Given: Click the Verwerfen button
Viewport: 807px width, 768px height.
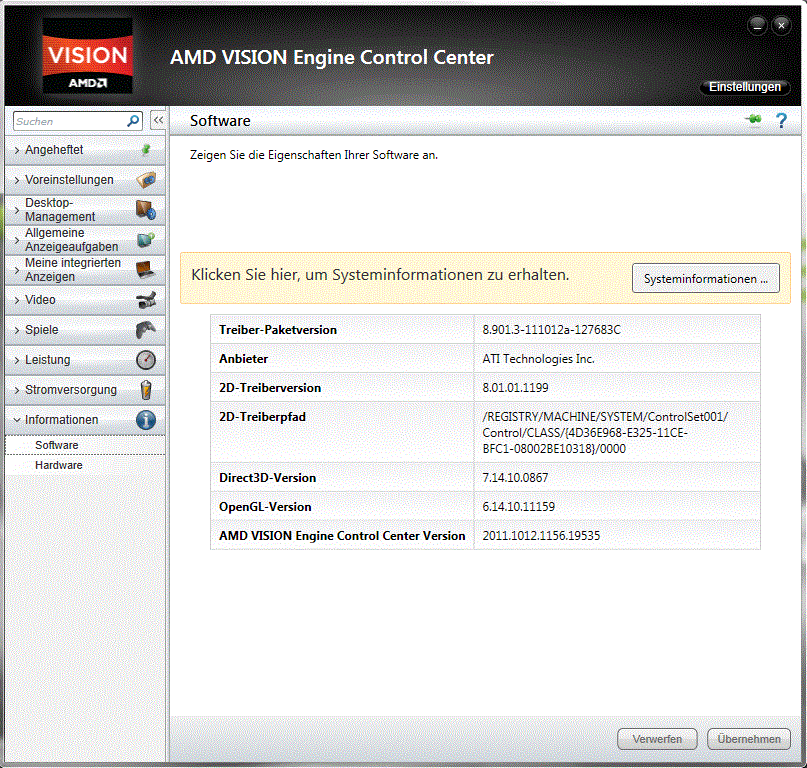Looking at the screenshot, I should tap(657, 739).
